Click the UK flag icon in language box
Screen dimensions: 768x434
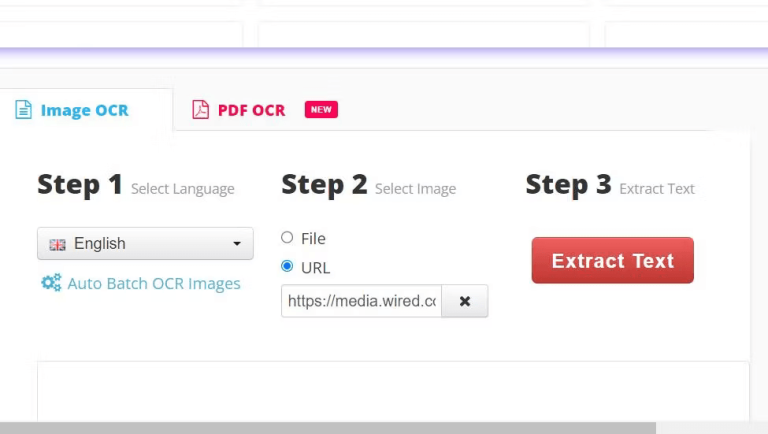coord(57,244)
